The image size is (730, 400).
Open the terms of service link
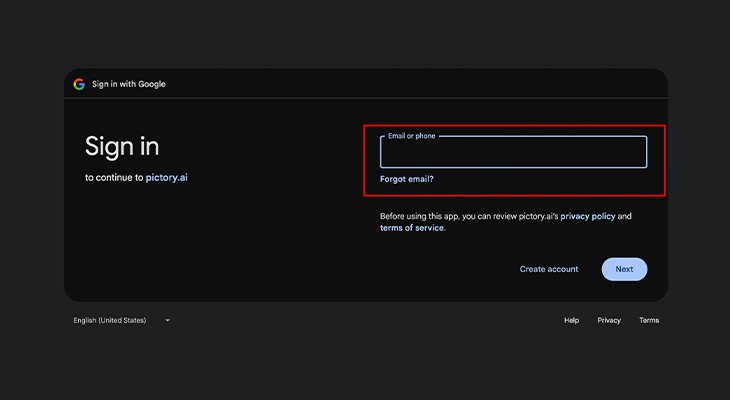411,228
